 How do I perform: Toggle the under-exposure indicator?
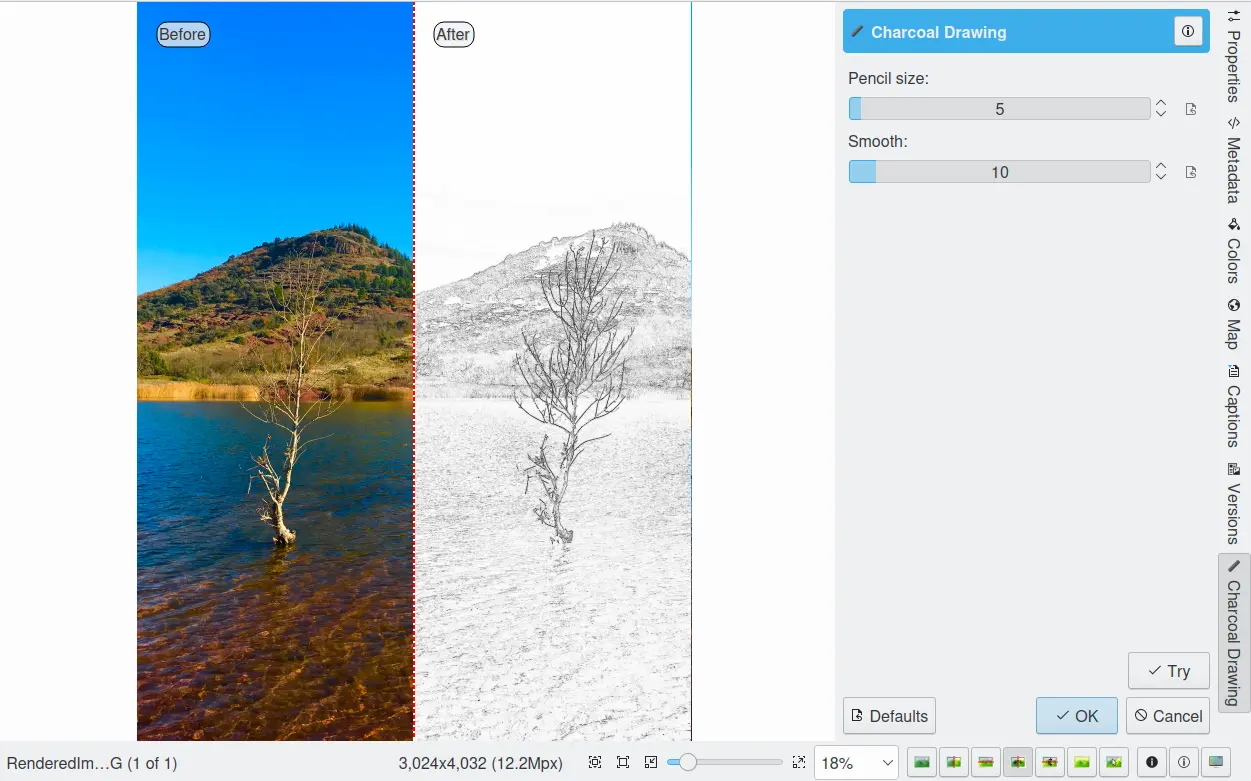coord(1152,763)
